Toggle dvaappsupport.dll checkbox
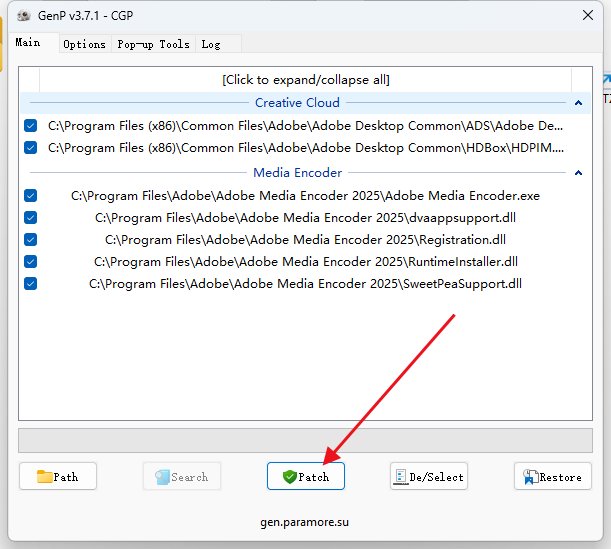 click(30, 217)
